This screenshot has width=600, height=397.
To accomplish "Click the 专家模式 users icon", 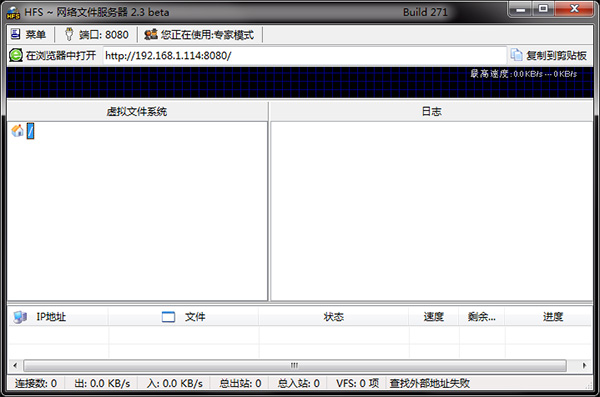I will (151, 34).
